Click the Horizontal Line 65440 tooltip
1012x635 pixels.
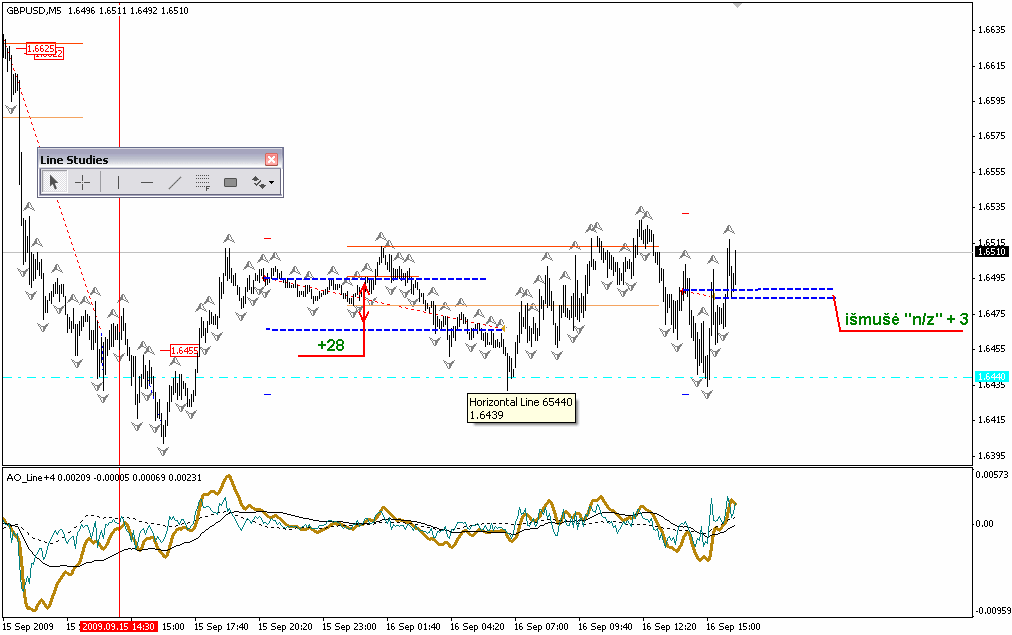click(520, 407)
